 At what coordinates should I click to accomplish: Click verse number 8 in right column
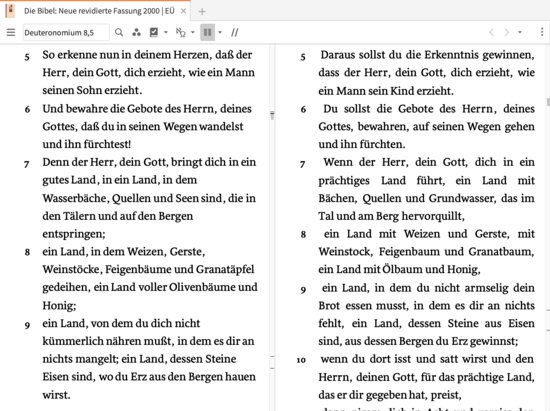tap(303, 234)
